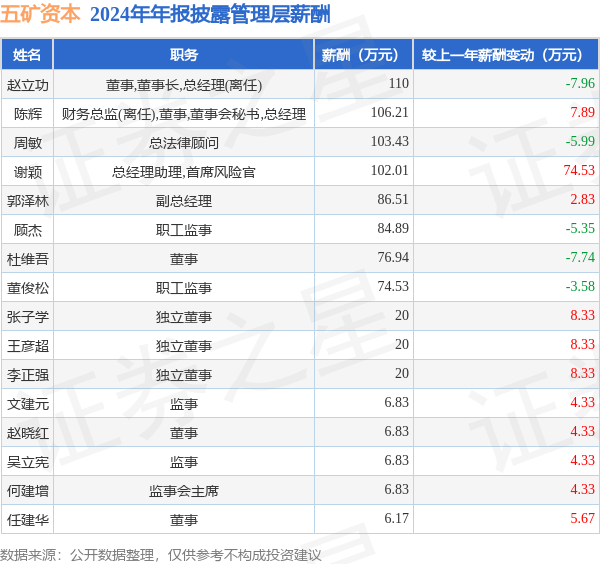Click the name cell 郭泽林
This screenshot has height=564, width=600.
[x=28, y=200]
